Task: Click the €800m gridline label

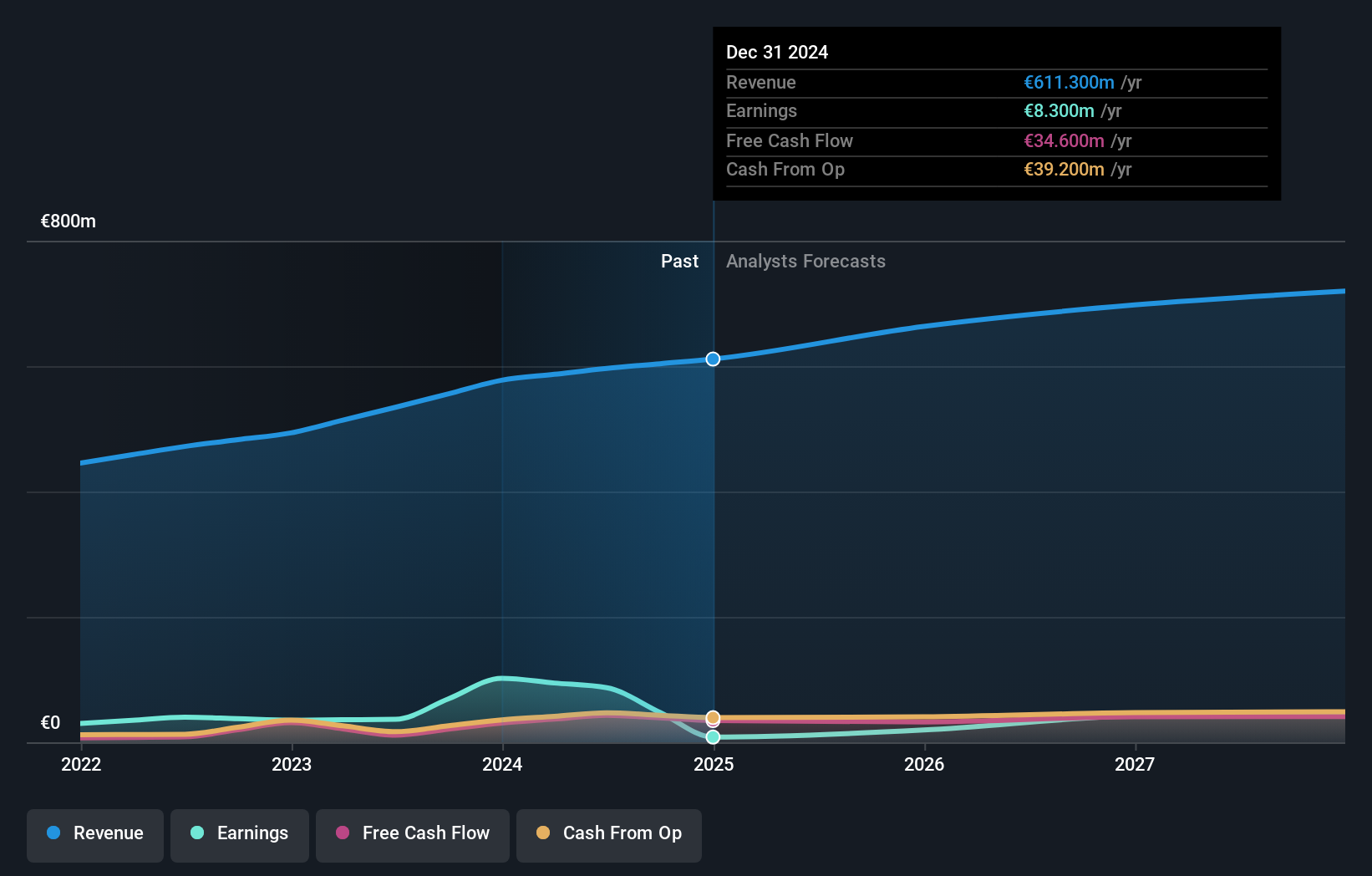Action: pyautogui.click(x=67, y=222)
